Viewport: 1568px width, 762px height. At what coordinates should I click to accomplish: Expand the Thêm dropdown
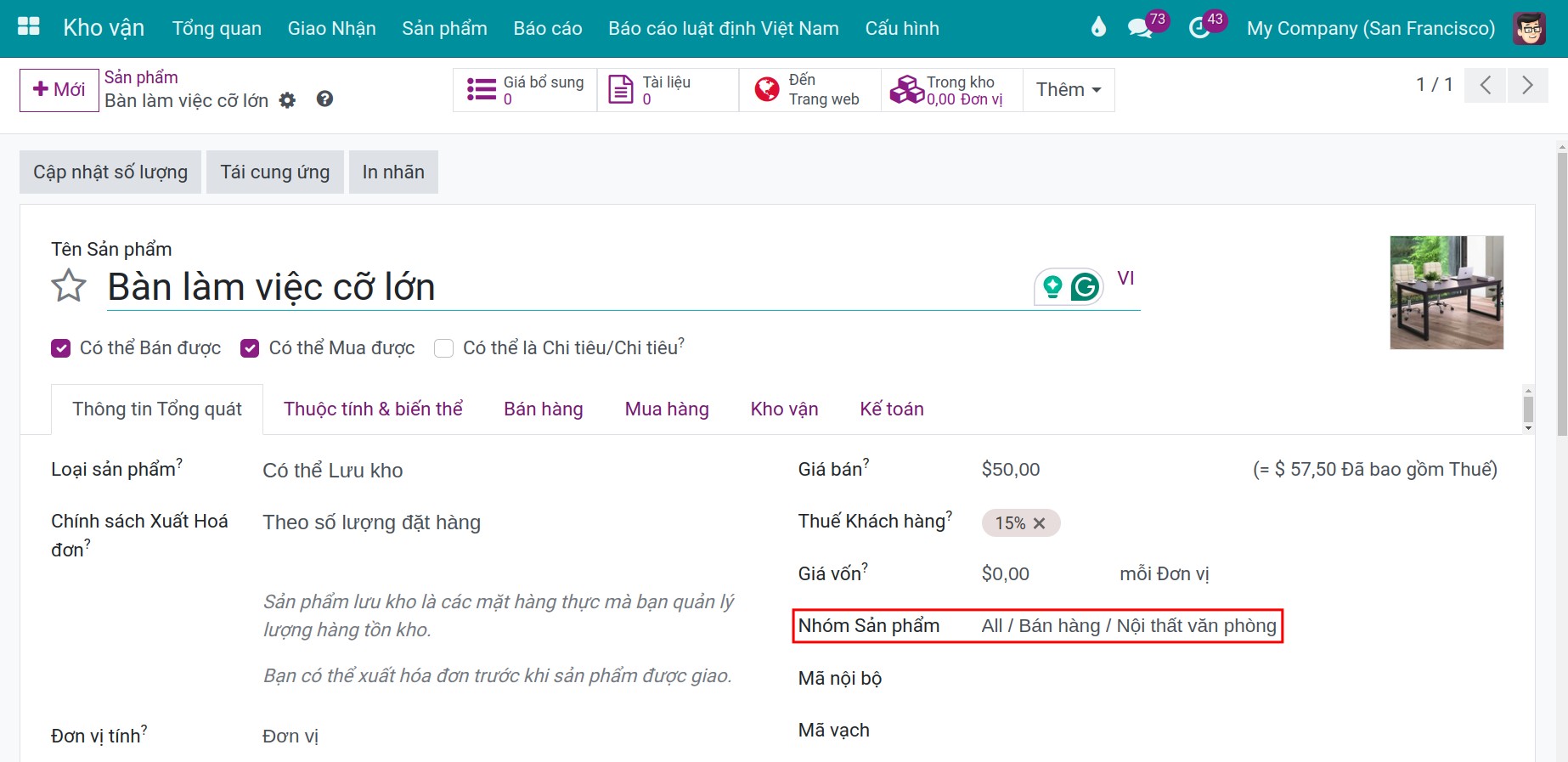(x=1069, y=90)
